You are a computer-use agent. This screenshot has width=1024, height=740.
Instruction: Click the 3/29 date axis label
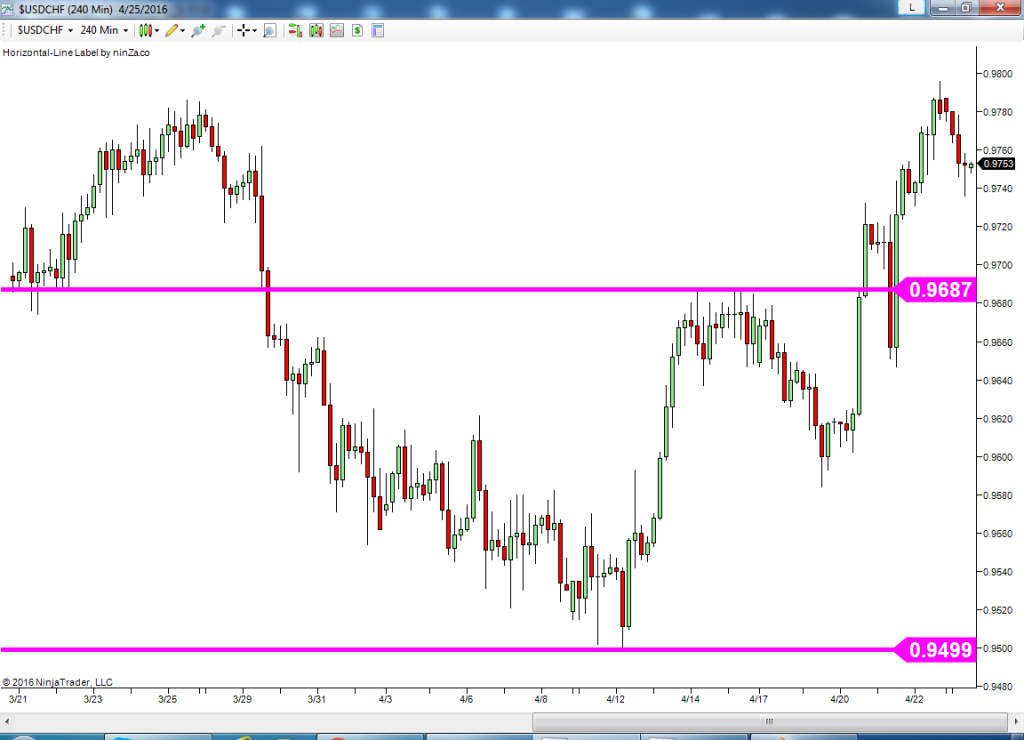tap(242, 699)
